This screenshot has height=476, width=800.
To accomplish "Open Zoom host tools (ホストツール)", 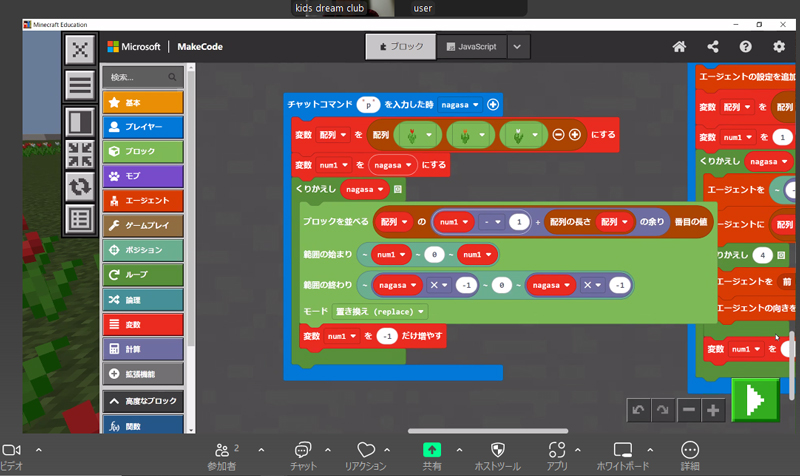I will click(x=497, y=457).
